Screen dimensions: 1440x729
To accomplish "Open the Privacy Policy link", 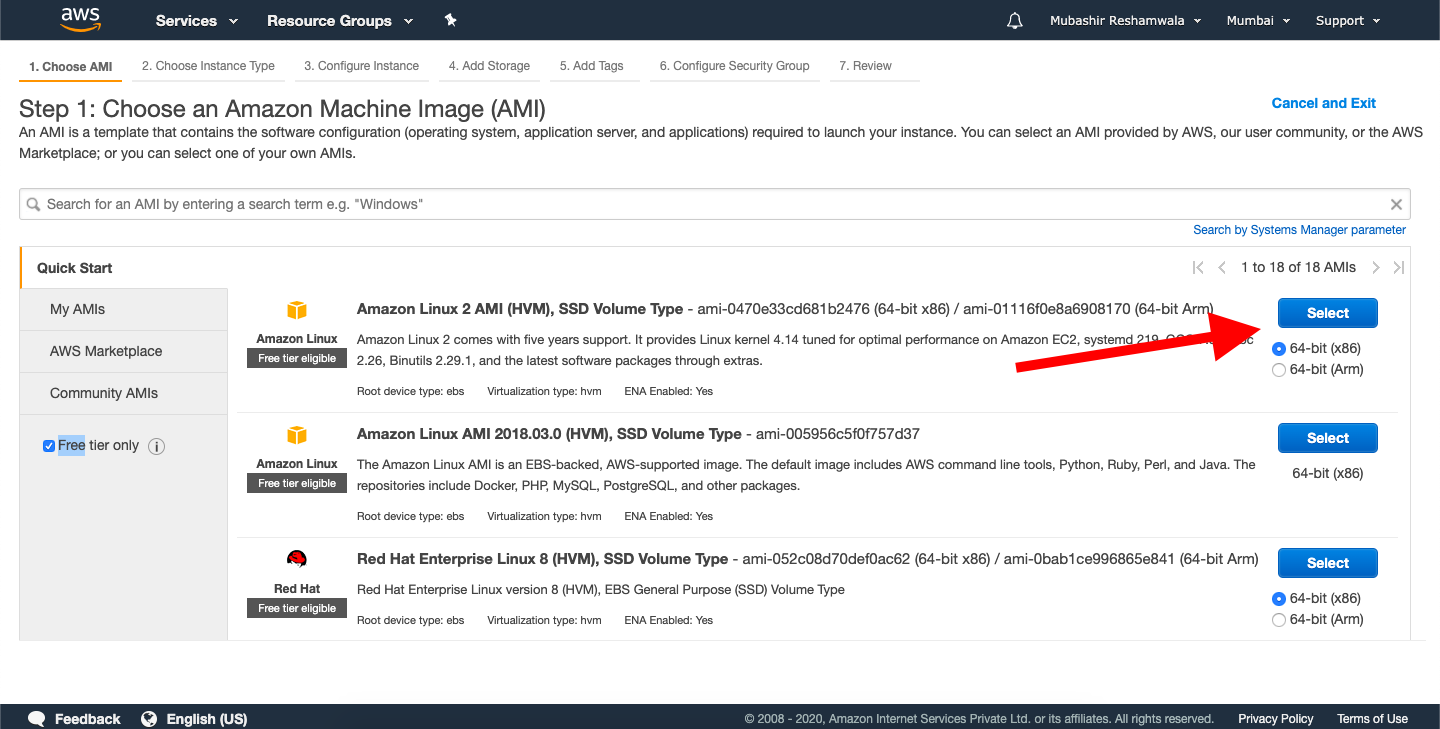I will [x=1275, y=719].
